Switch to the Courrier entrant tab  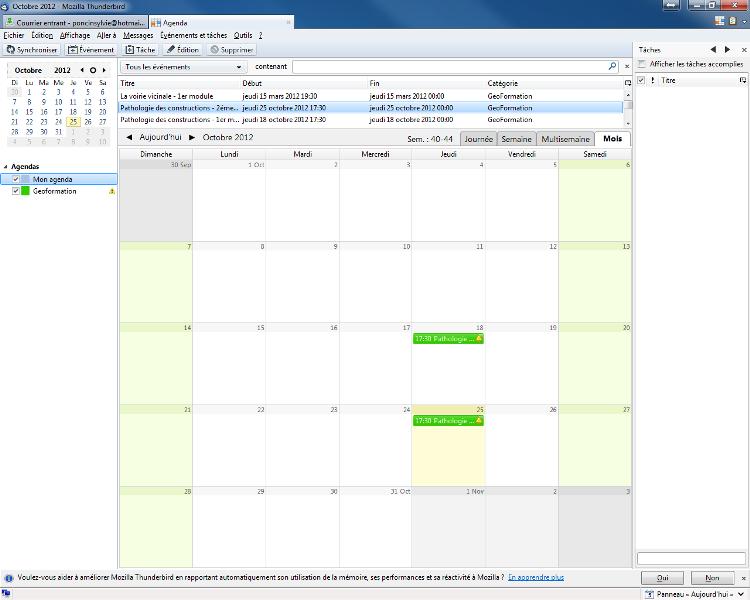tap(75, 22)
